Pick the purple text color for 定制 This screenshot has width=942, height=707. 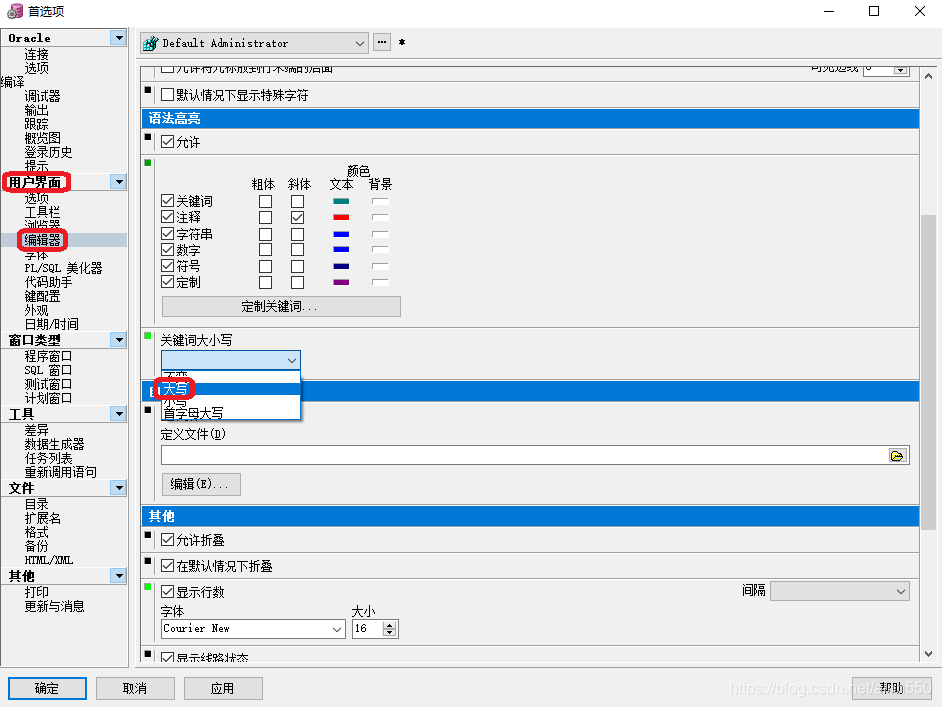[341, 282]
